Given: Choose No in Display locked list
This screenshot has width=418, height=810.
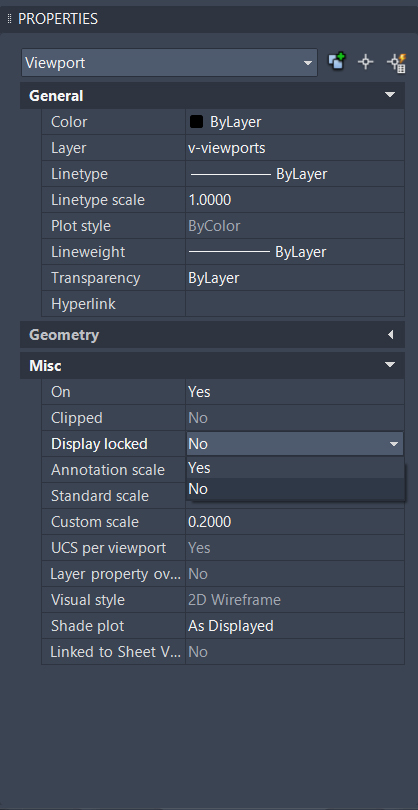Looking at the screenshot, I should pyautogui.click(x=295, y=489).
